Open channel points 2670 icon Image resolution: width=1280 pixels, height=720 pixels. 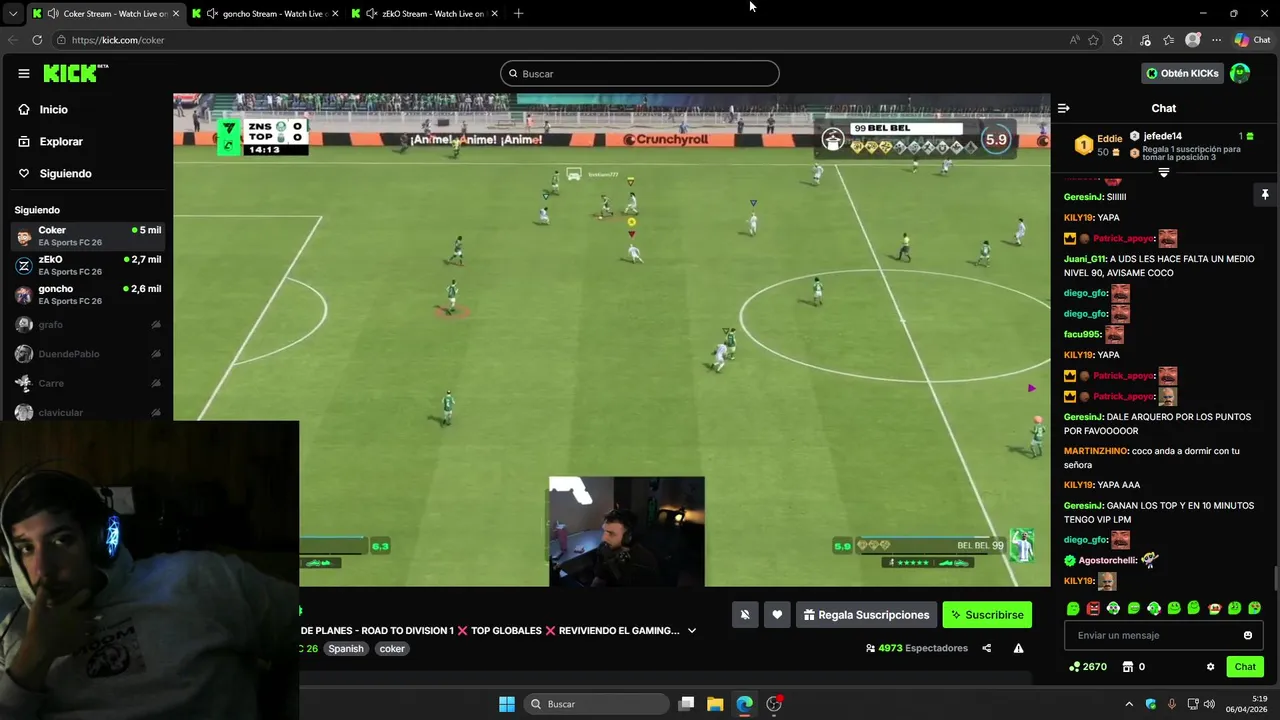(x=1087, y=667)
